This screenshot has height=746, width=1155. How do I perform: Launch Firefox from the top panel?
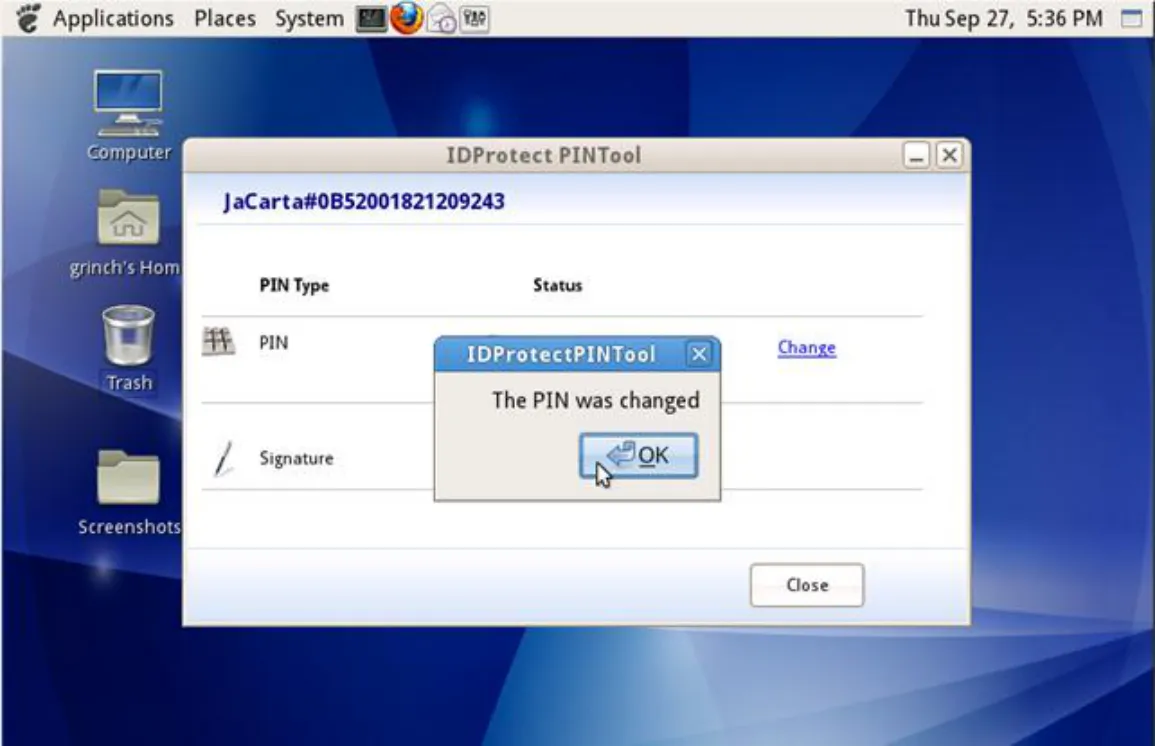point(407,18)
